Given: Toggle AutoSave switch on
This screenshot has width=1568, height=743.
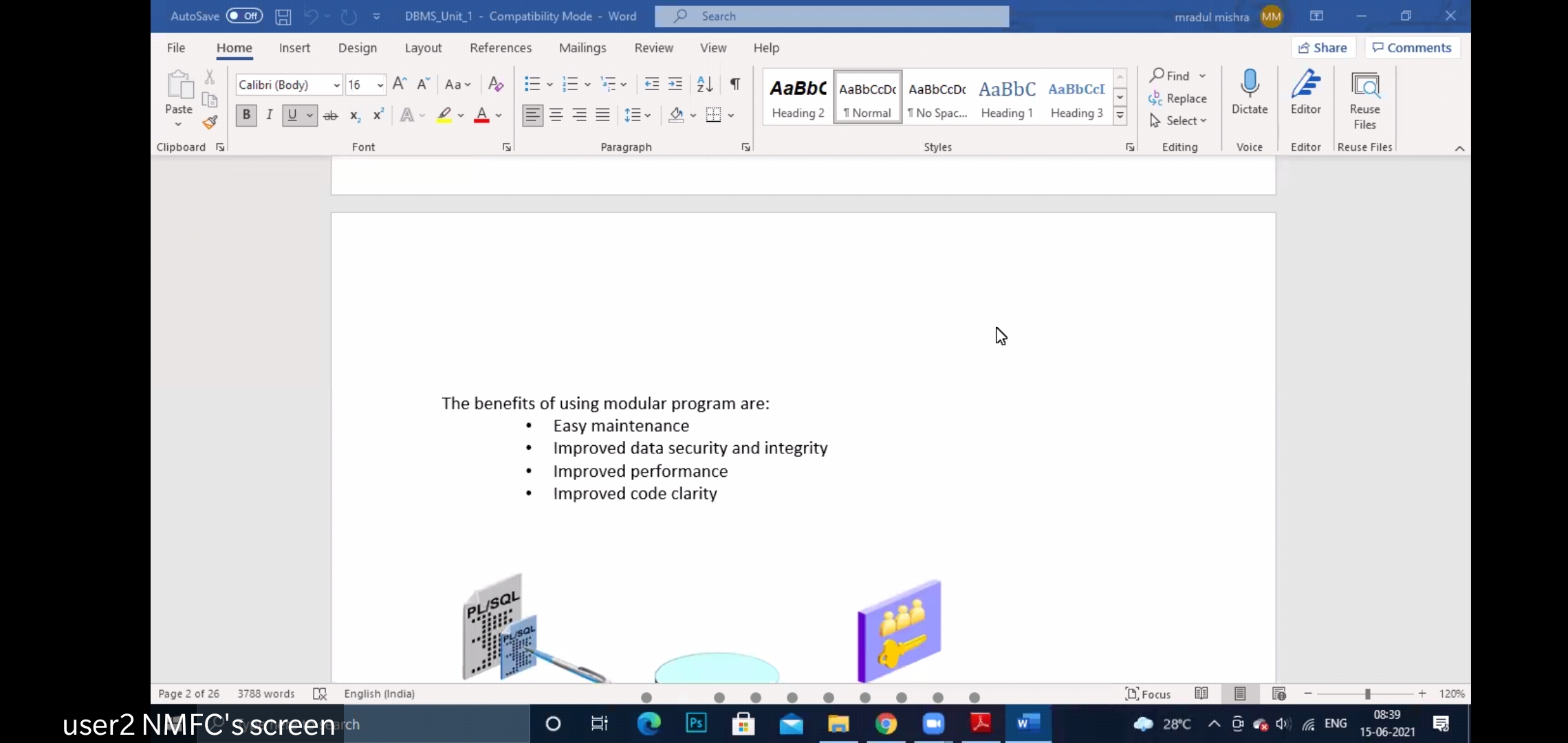Looking at the screenshot, I should pos(245,16).
